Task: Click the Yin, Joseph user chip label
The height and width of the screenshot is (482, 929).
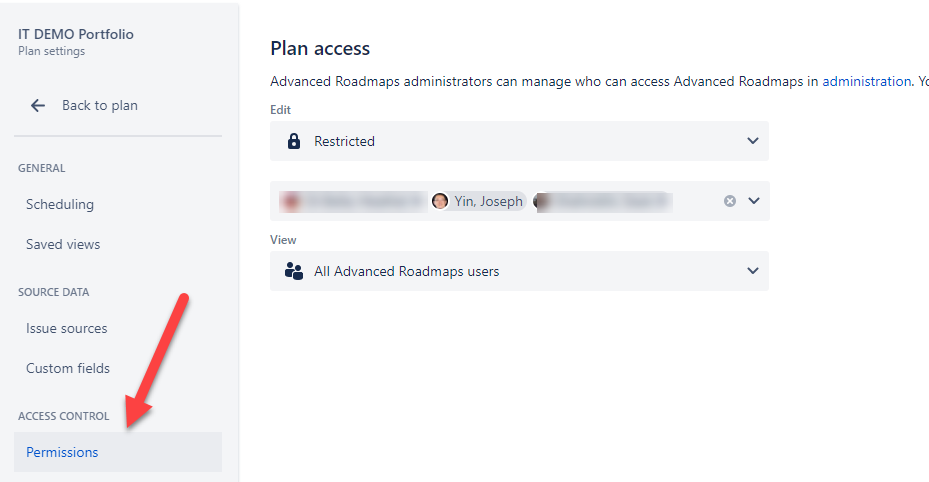Action: tap(488, 201)
